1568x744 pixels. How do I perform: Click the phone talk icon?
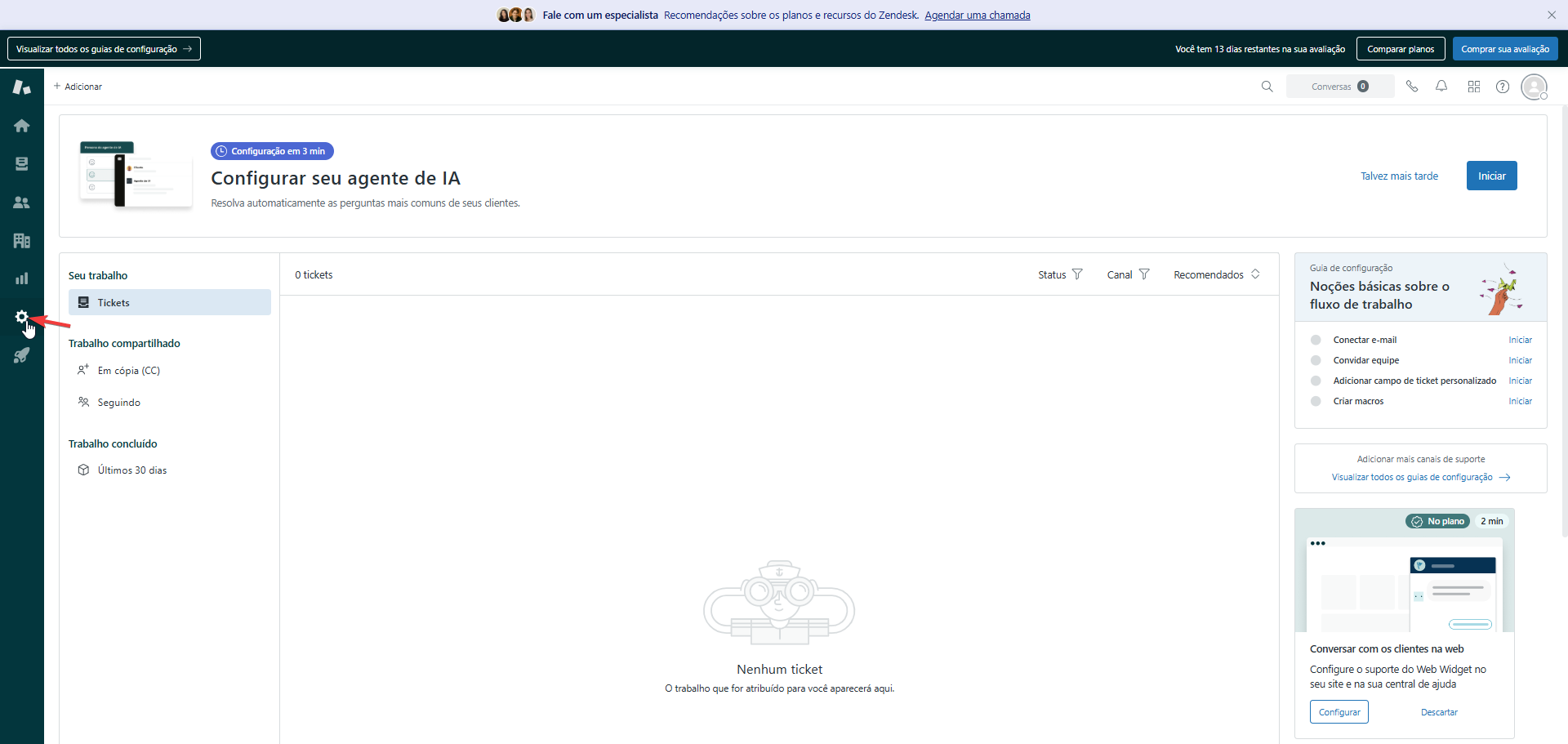click(1411, 87)
